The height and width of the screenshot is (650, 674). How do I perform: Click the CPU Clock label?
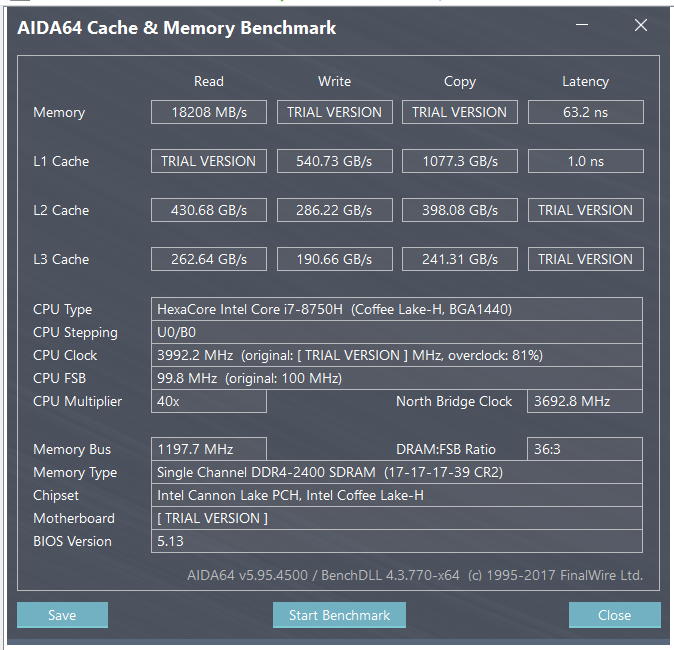pyautogui.click(x=65, y=355)
